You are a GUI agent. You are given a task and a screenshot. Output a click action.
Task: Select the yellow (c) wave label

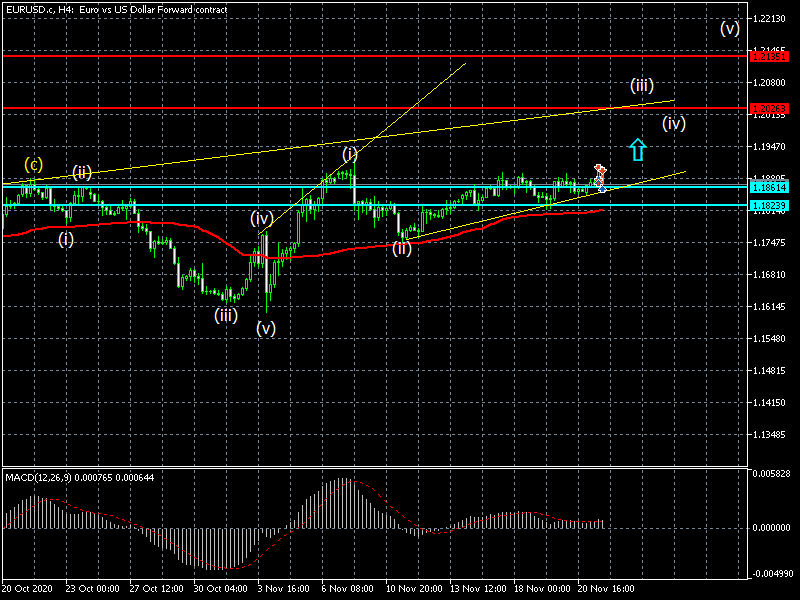point(33,164)
